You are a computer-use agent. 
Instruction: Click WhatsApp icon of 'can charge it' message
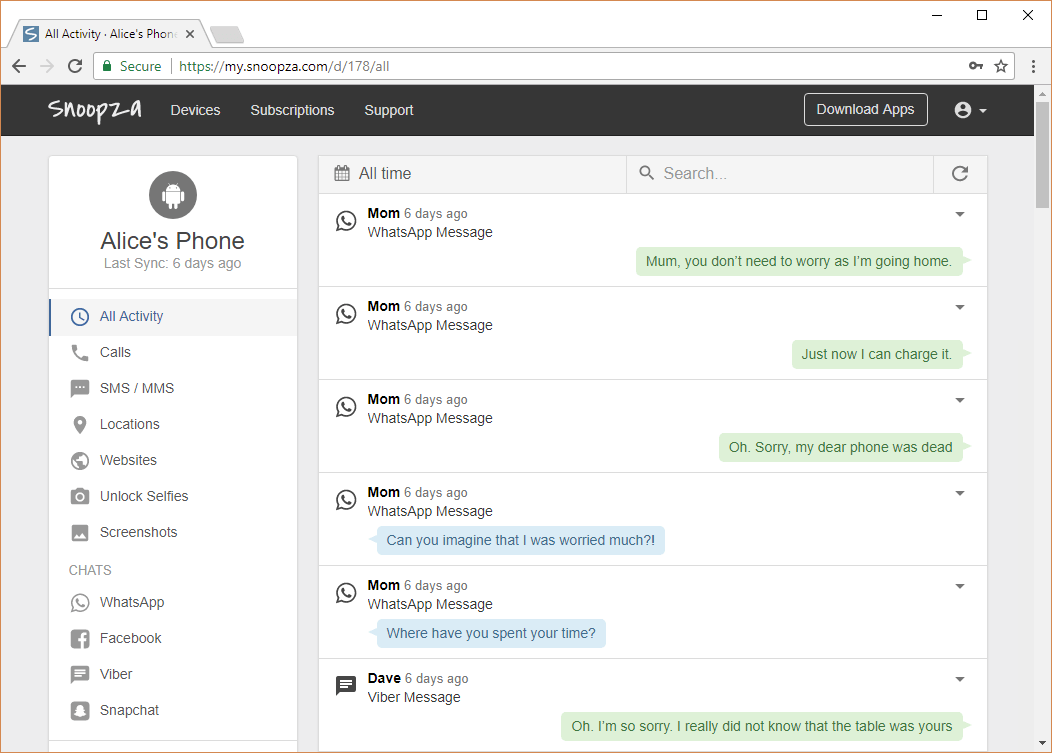(346, 314)
